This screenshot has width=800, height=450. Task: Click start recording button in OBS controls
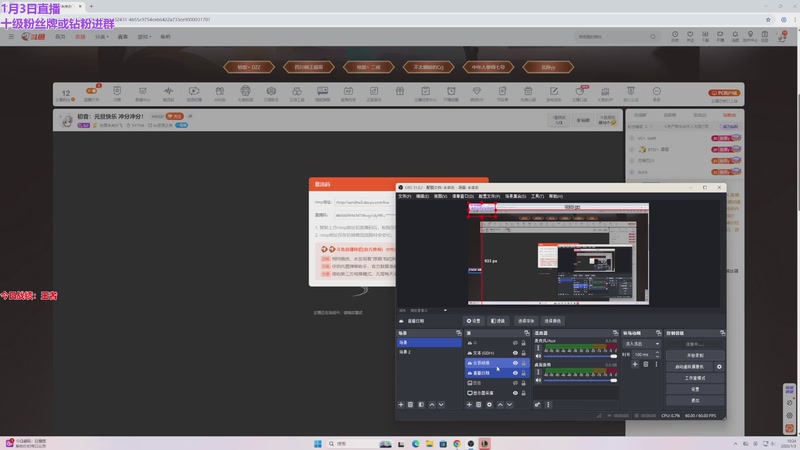(695, 356)
